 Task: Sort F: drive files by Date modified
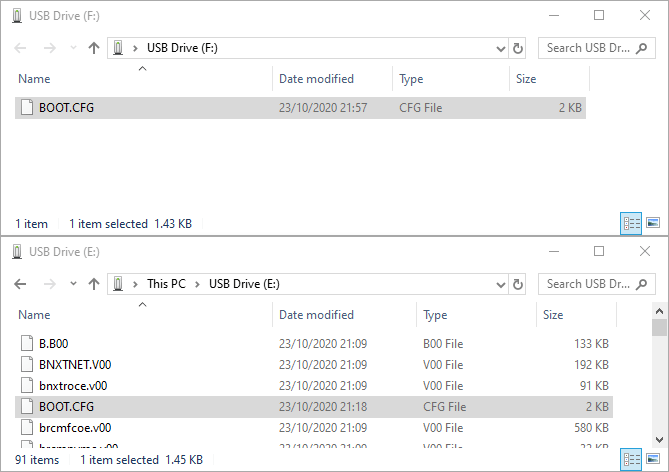pos(316,79)
